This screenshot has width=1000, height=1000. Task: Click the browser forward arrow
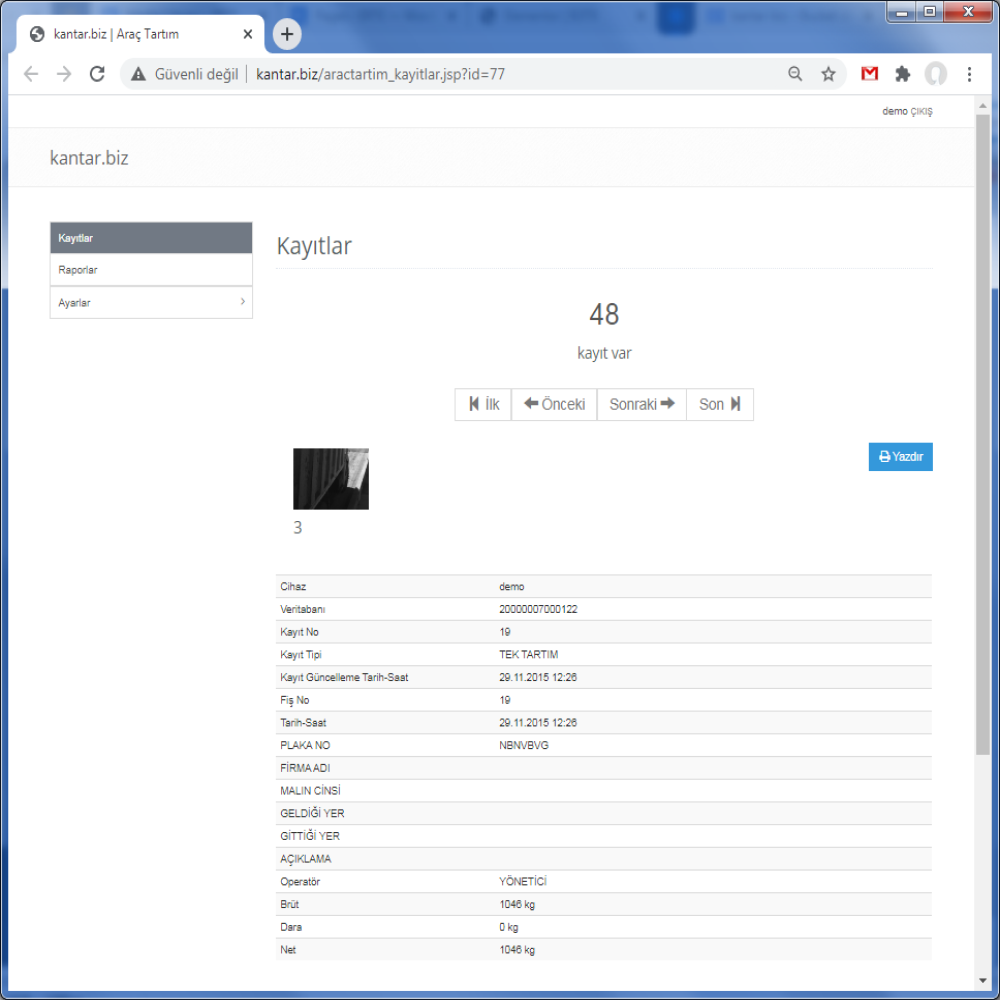64,74
